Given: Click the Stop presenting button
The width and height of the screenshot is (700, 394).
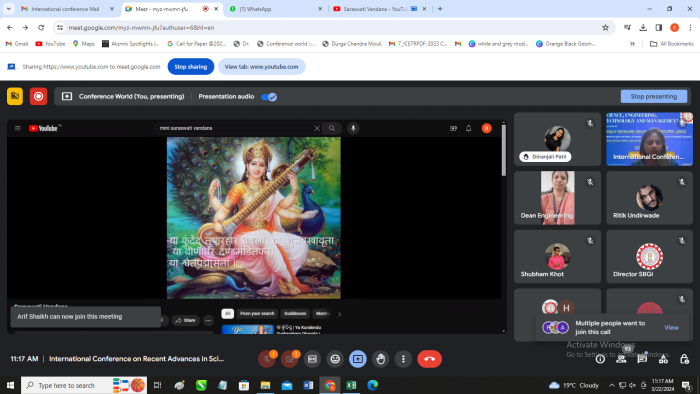Looking at the screenshot, I should pyautogui.click(x=654, y=96).
